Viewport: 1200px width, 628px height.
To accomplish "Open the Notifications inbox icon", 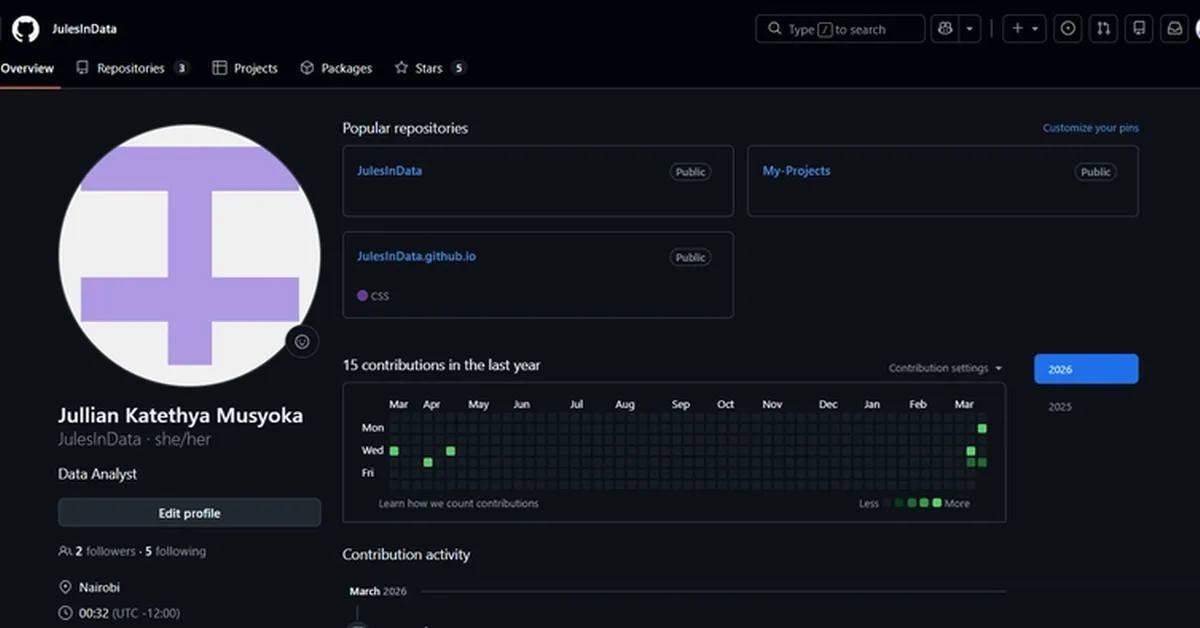I will point(1174,29).
